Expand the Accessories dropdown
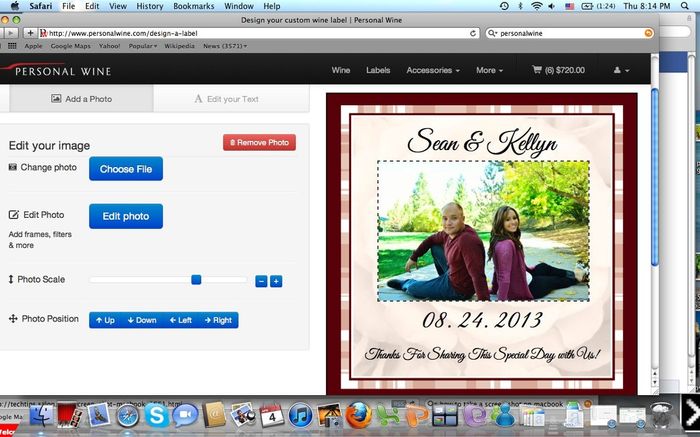Image resolution: width=700 pixels, height=437 pixels. click(433, 71)
